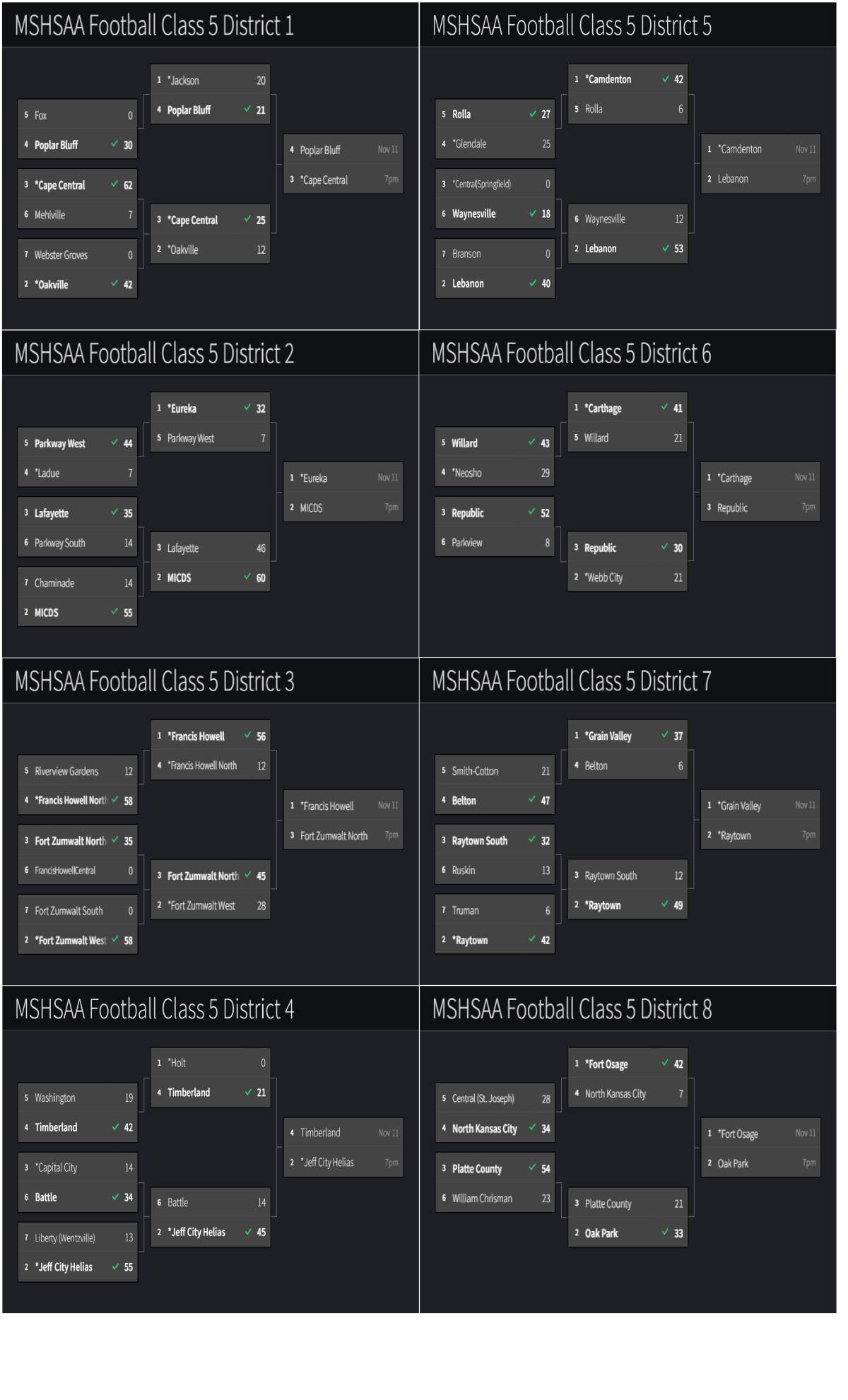
Task: Click the checkmark next to Camdenton's 42 score
Action: pyautogui.click(x=666, y=79)
